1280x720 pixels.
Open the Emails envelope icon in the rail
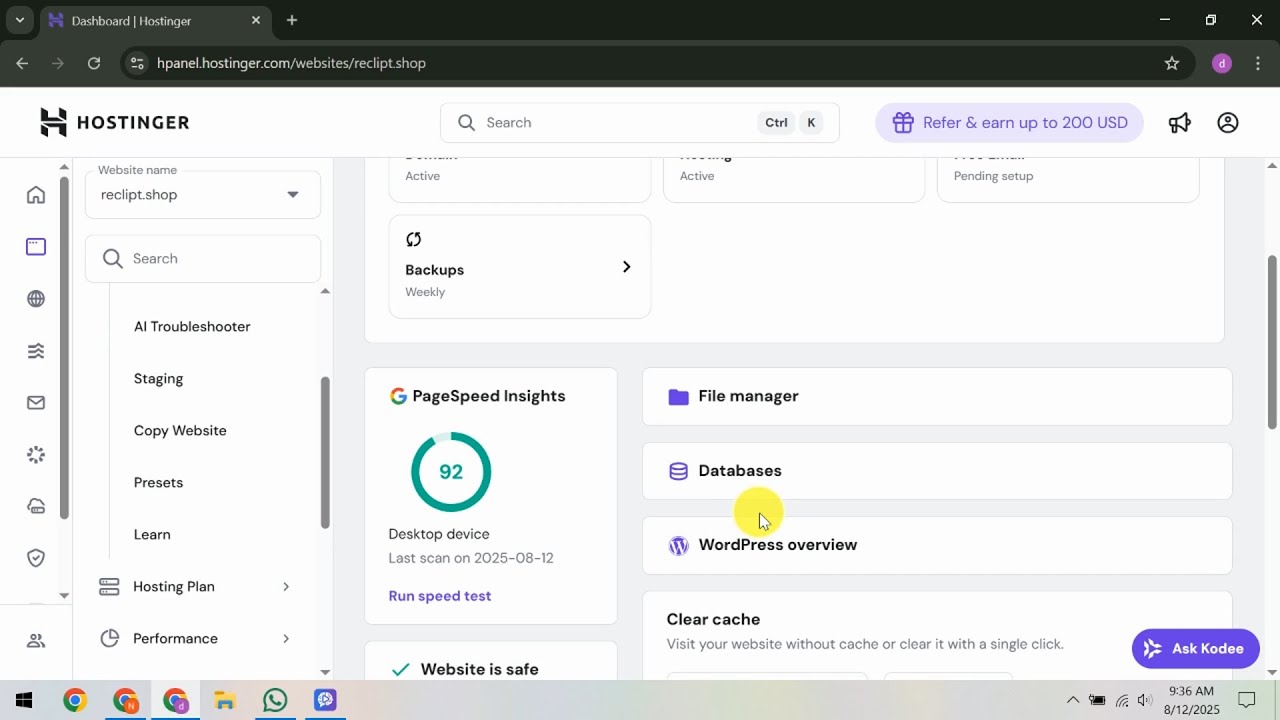[36, 403]
